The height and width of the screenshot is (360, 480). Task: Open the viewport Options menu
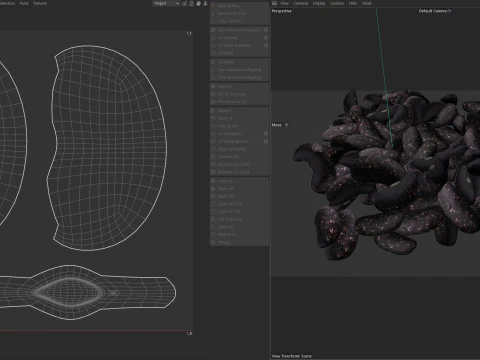337,3
